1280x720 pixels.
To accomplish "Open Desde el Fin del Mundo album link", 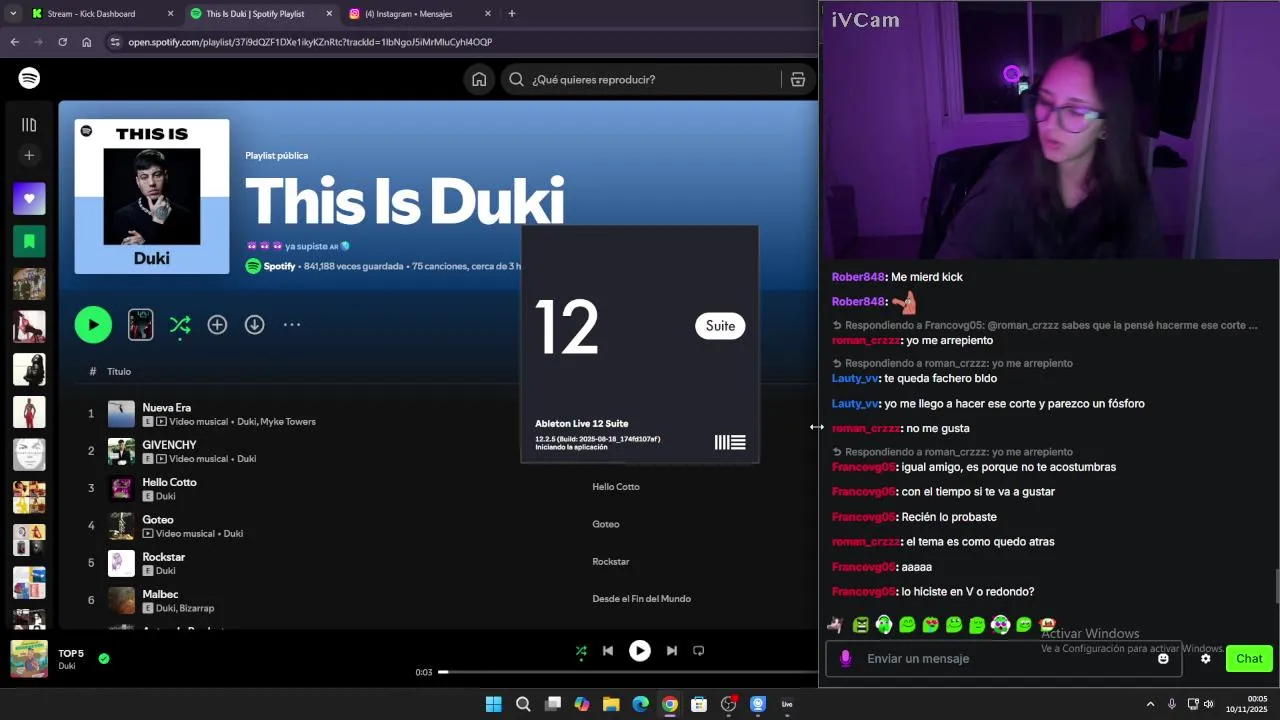I will (641, 599).
